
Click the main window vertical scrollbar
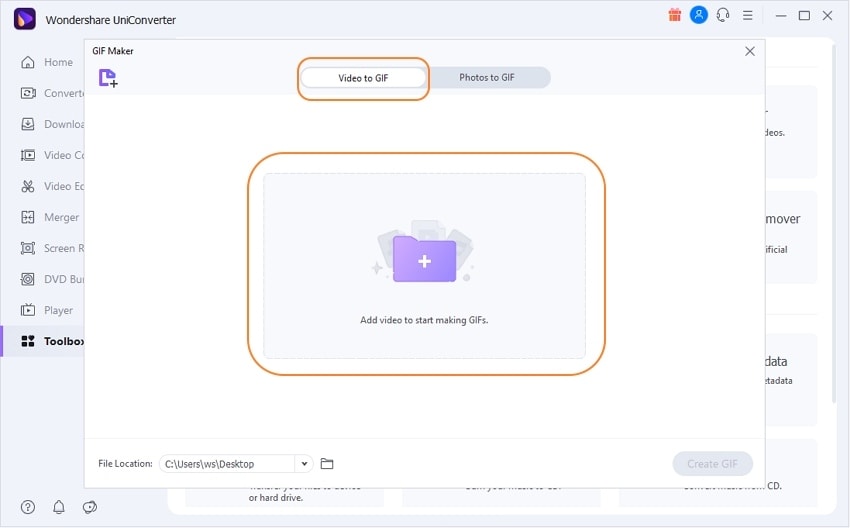point(834,222)
